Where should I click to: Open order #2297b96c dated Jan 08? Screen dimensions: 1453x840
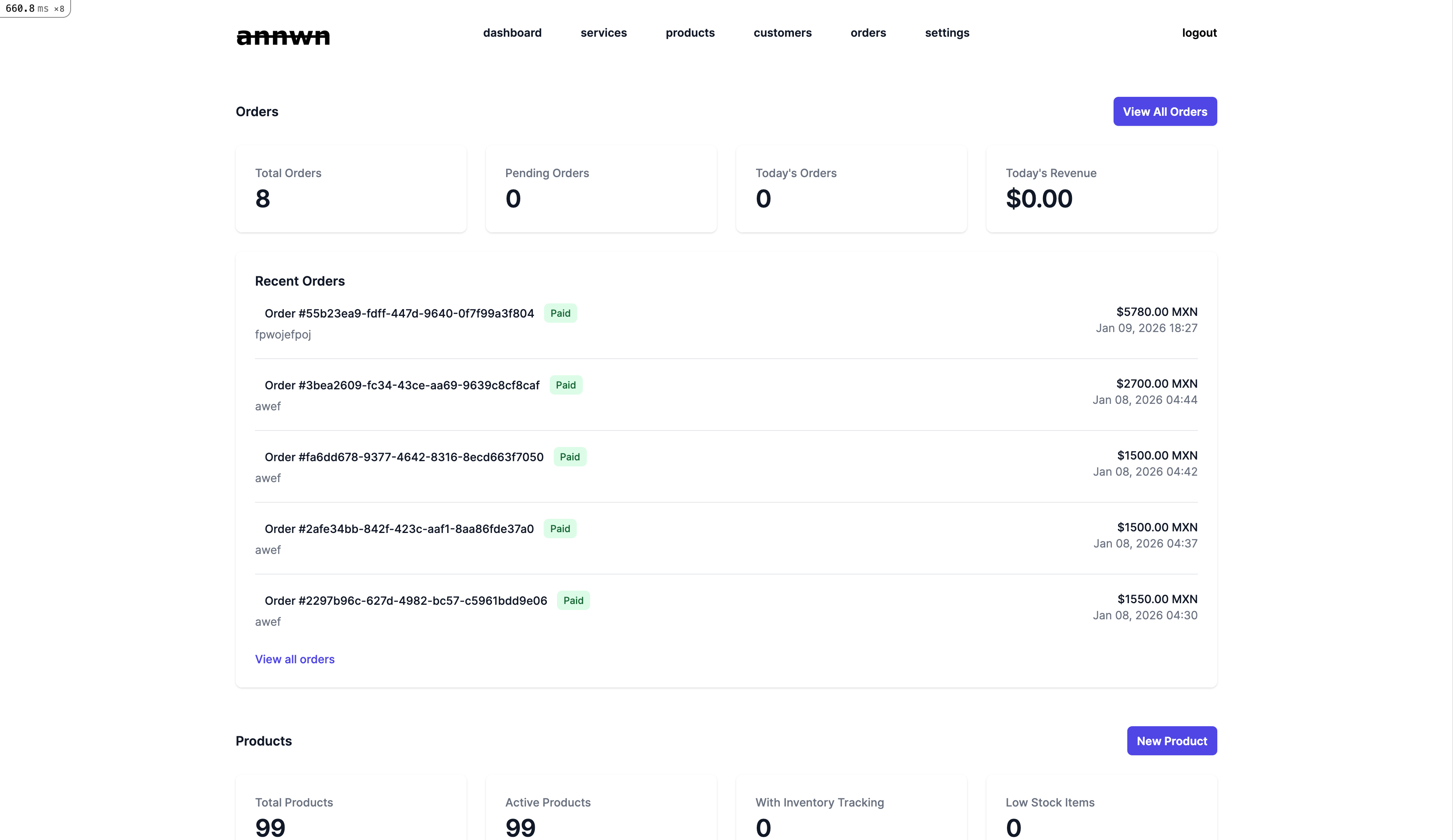pyautogui.click(x=405, y=600)
